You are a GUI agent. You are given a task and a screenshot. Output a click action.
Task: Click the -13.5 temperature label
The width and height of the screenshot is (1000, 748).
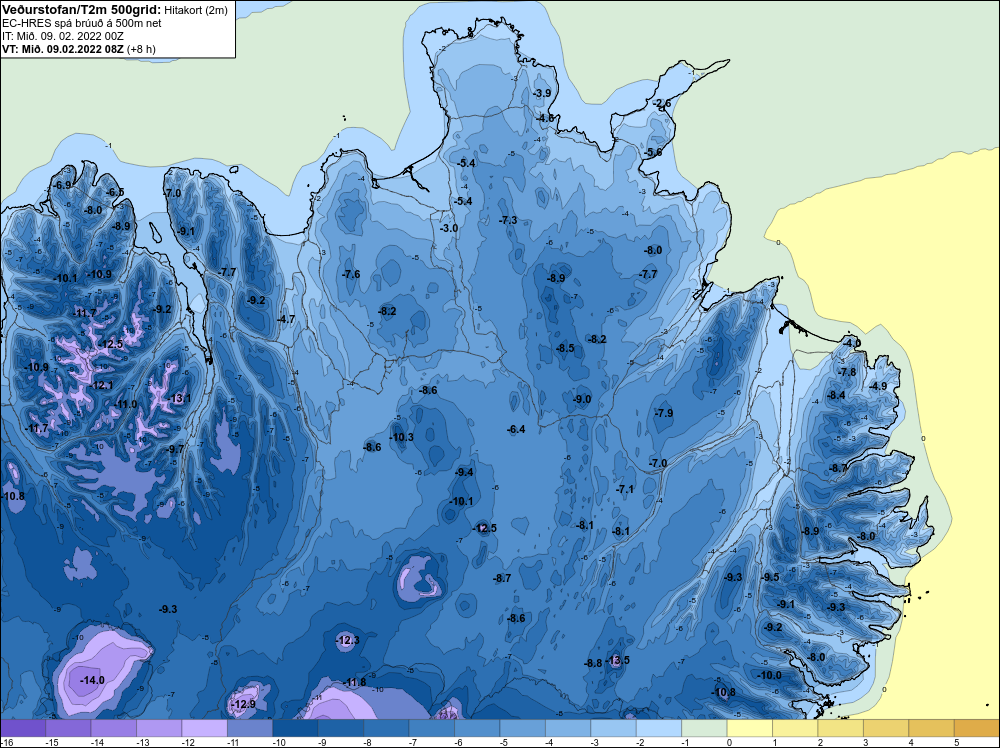pyautogui.click(x=617, y=660)
